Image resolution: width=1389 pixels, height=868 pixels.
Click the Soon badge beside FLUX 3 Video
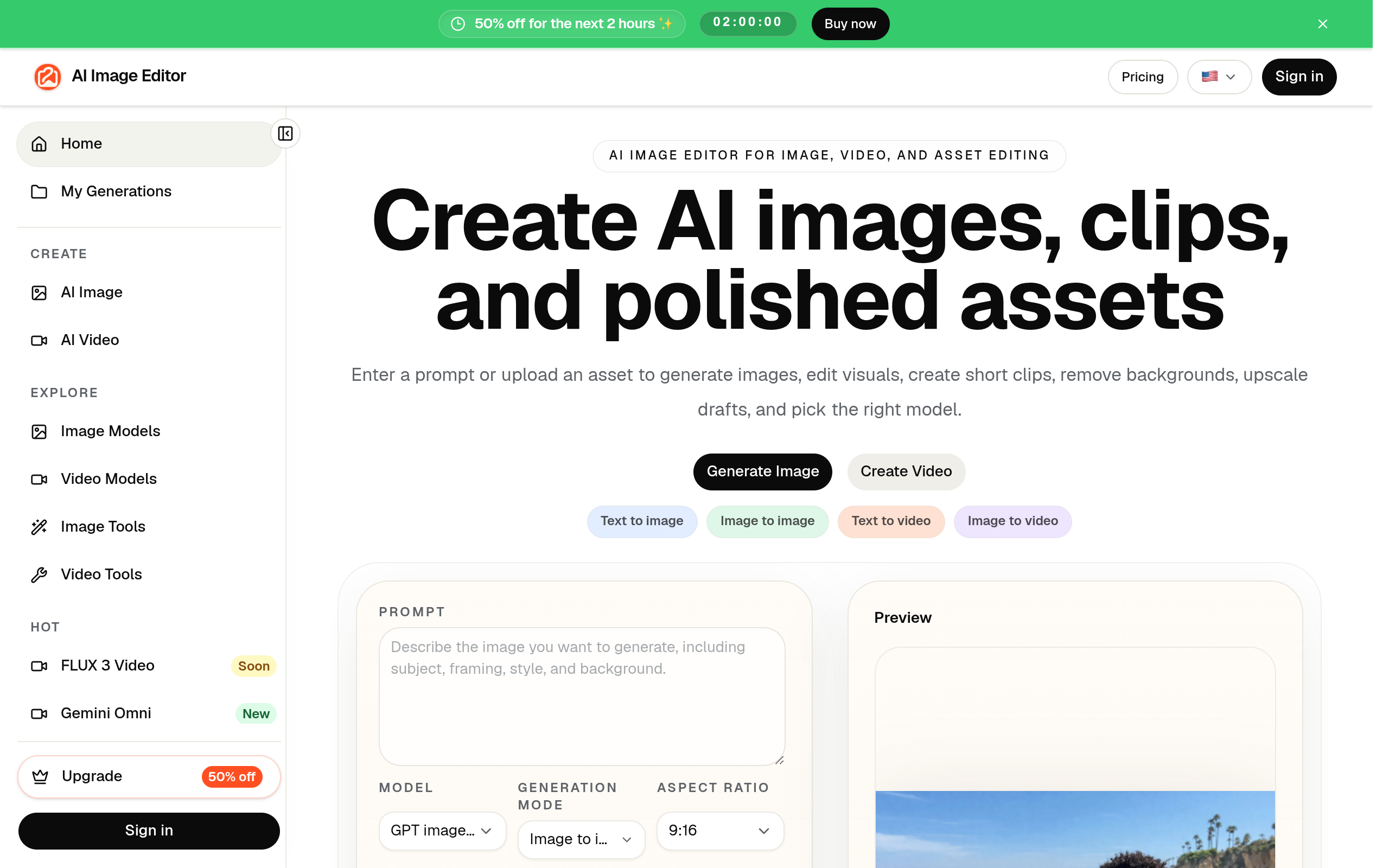[254, 666]
